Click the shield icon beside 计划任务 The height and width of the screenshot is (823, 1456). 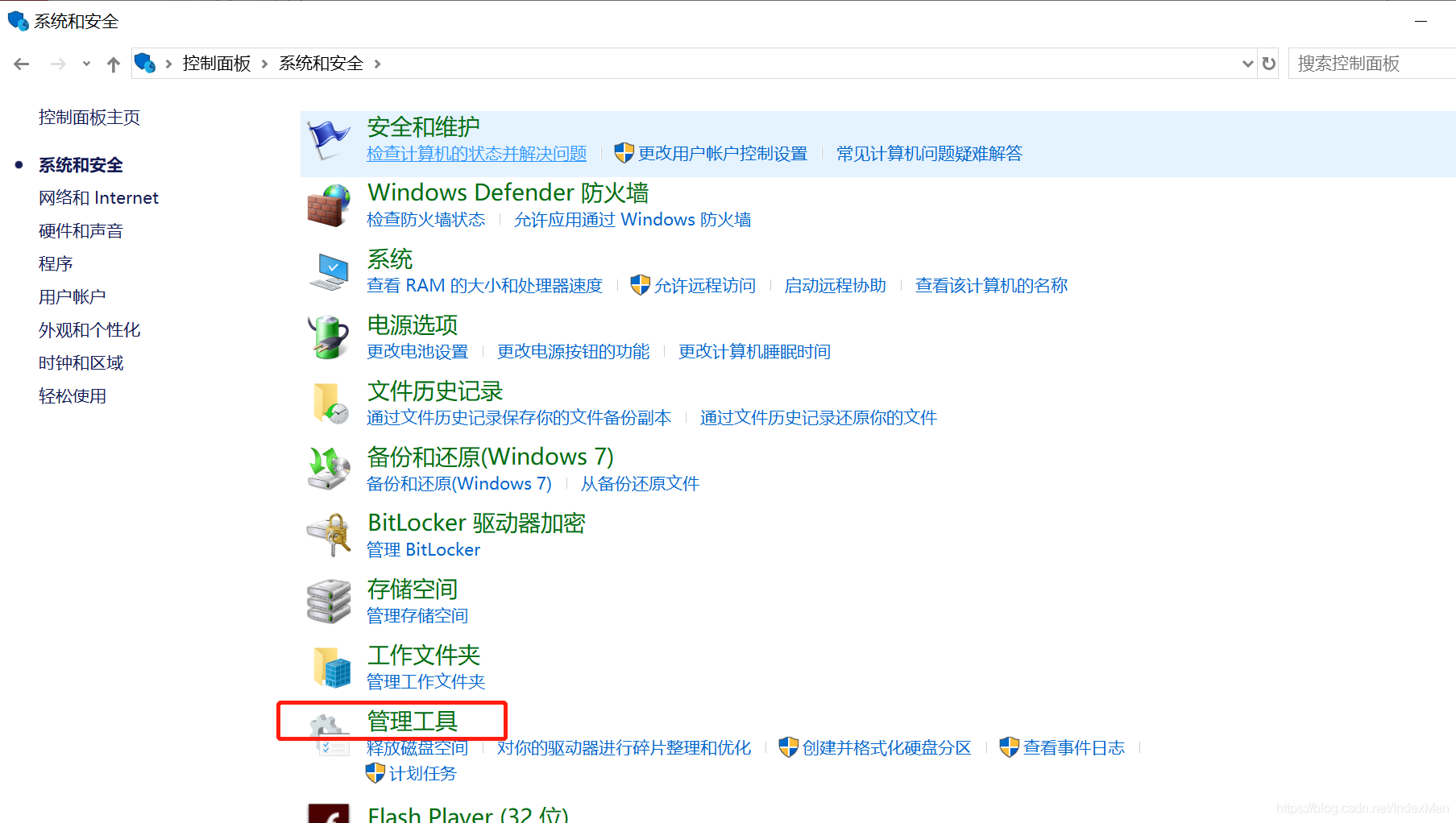point(375,773)
